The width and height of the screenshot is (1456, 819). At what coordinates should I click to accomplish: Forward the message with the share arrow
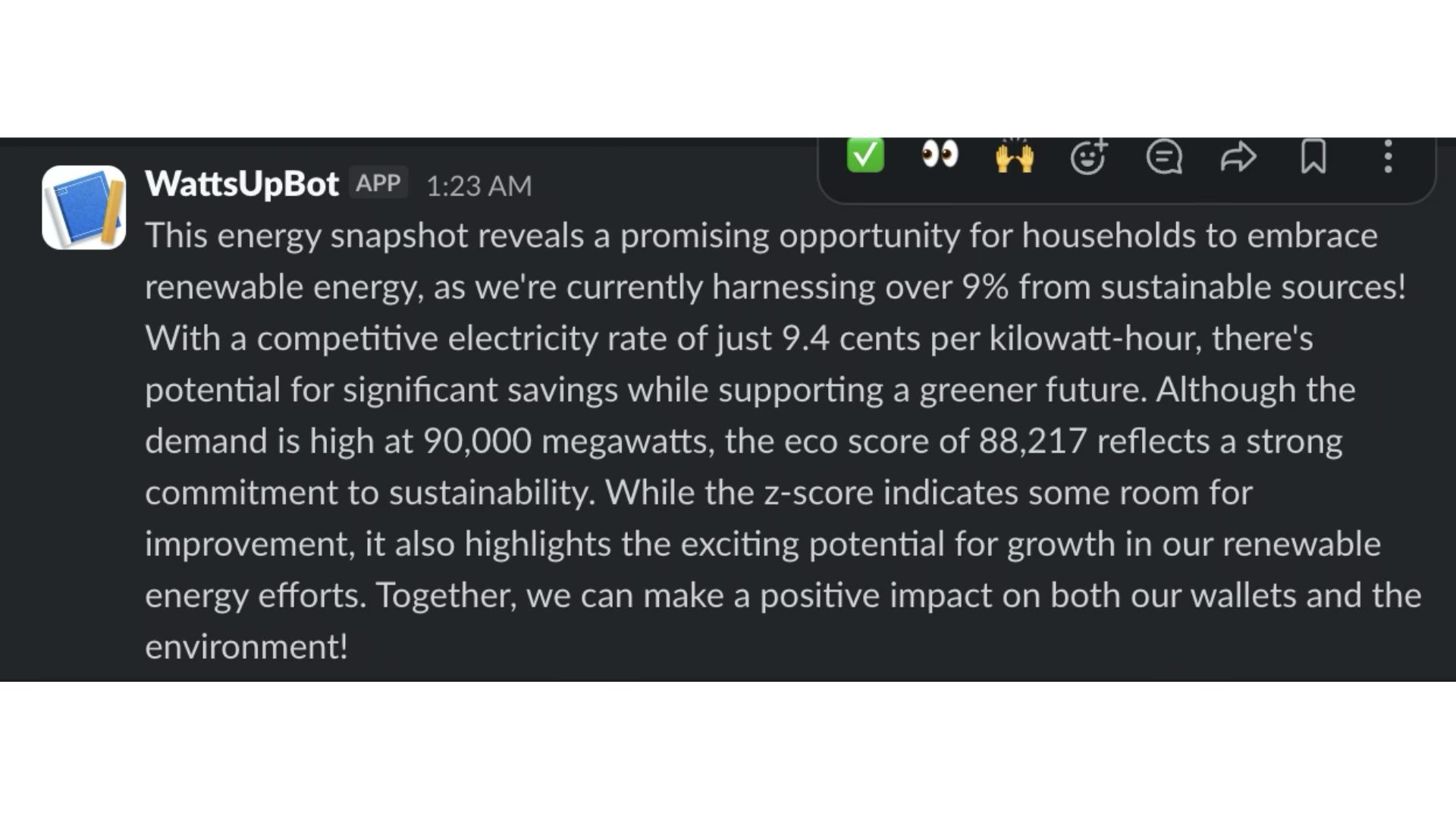click(1238, 157)
